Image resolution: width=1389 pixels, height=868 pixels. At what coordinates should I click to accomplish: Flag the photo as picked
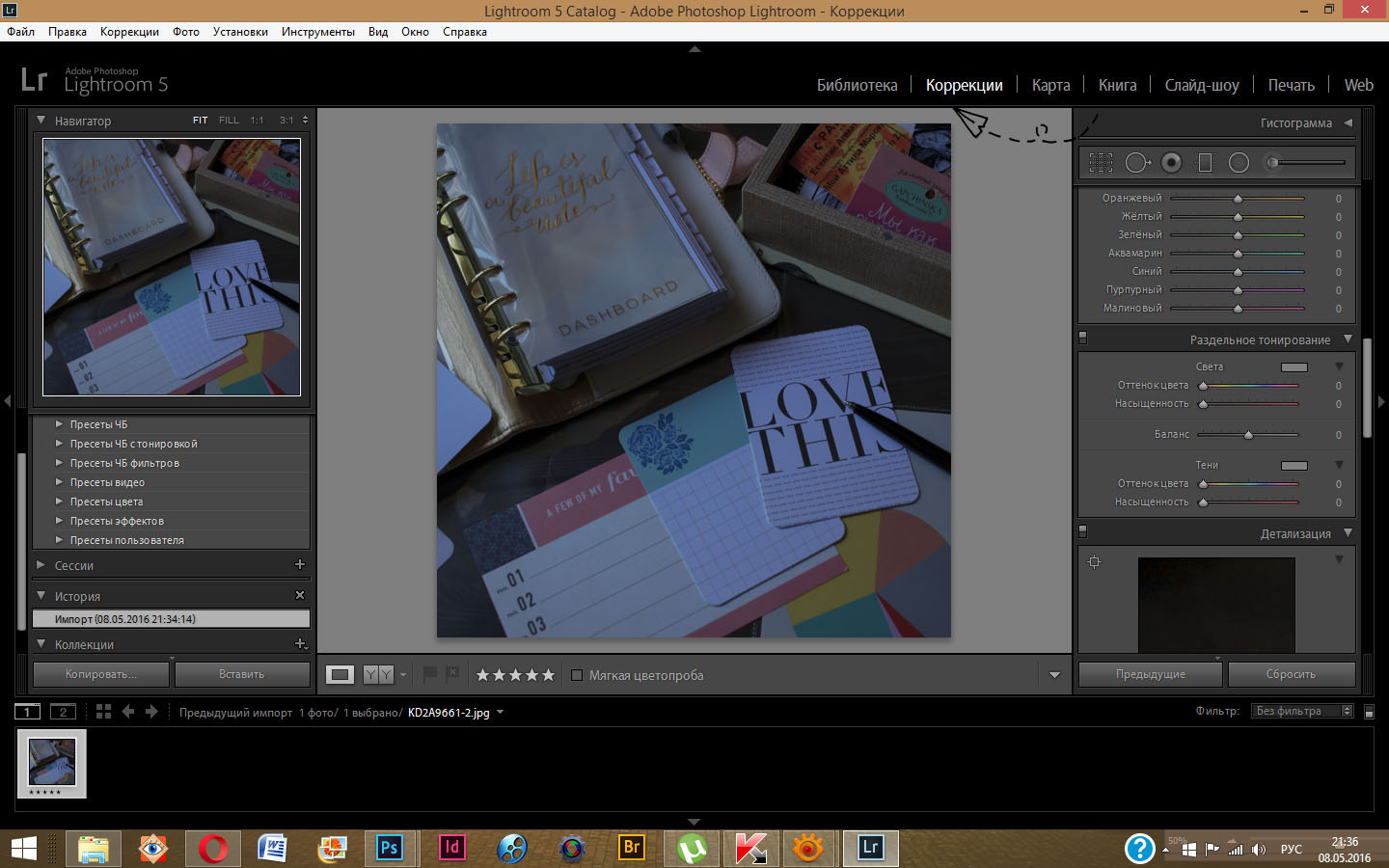(430, 674)
